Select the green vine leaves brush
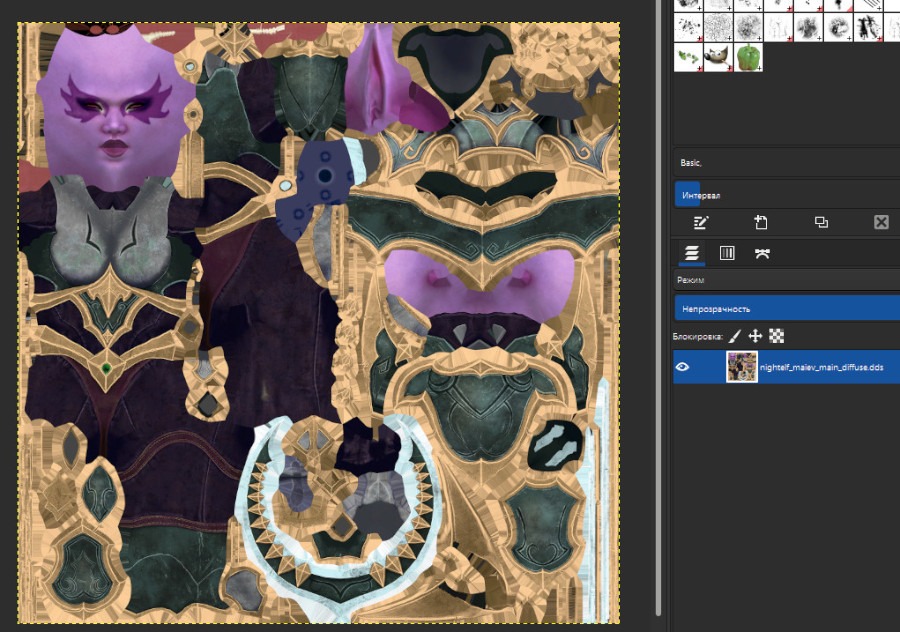900x632 pixels. point(688,57)
